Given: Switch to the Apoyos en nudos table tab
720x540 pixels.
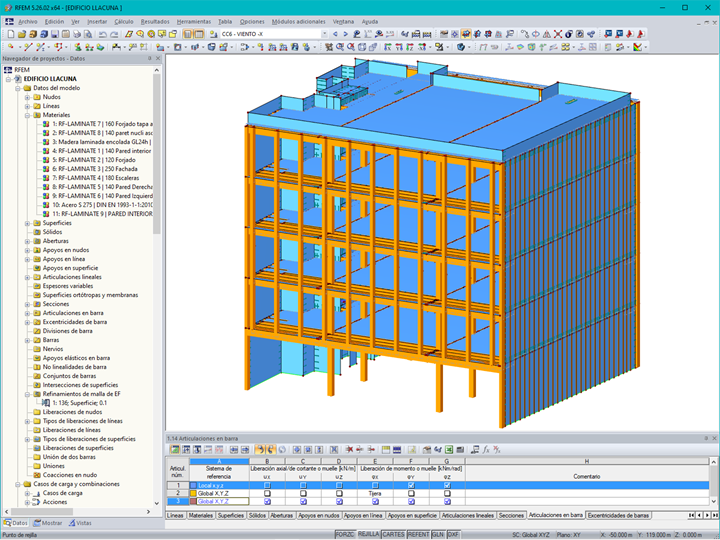Looking at the screenshot, I should click(x=319, y=516).
